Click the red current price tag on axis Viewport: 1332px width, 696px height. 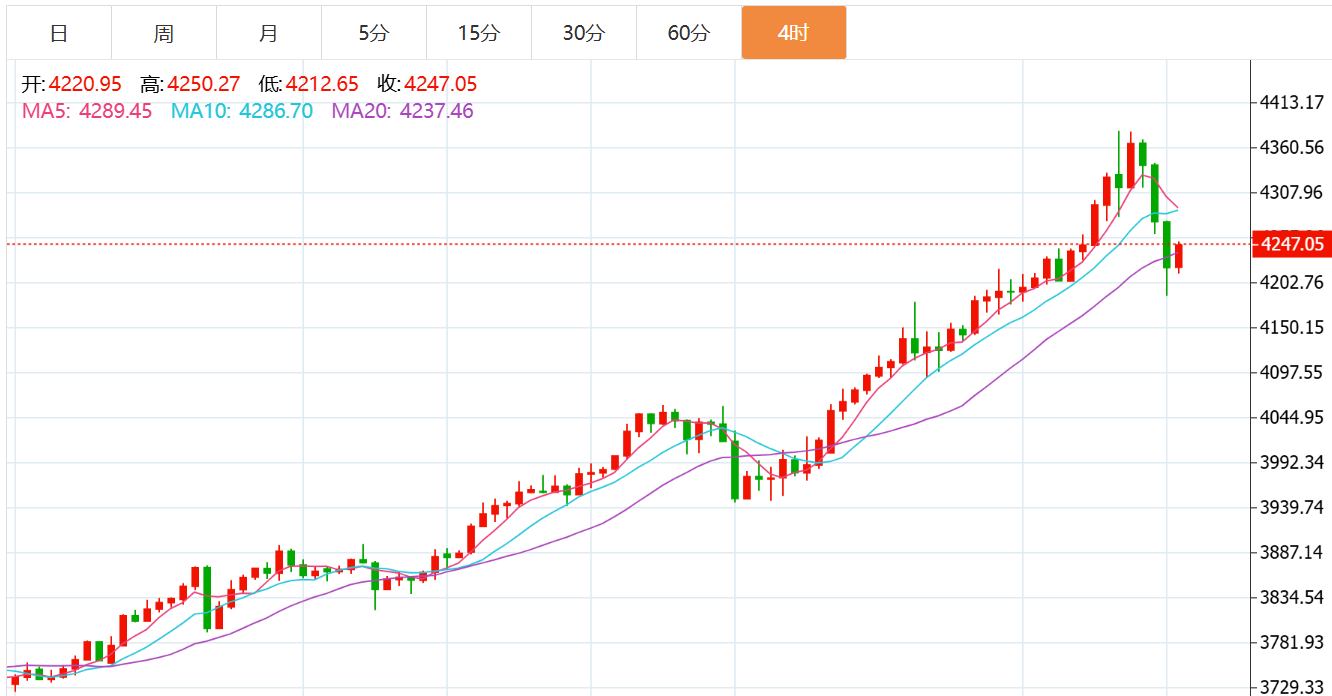(1292, 244)
